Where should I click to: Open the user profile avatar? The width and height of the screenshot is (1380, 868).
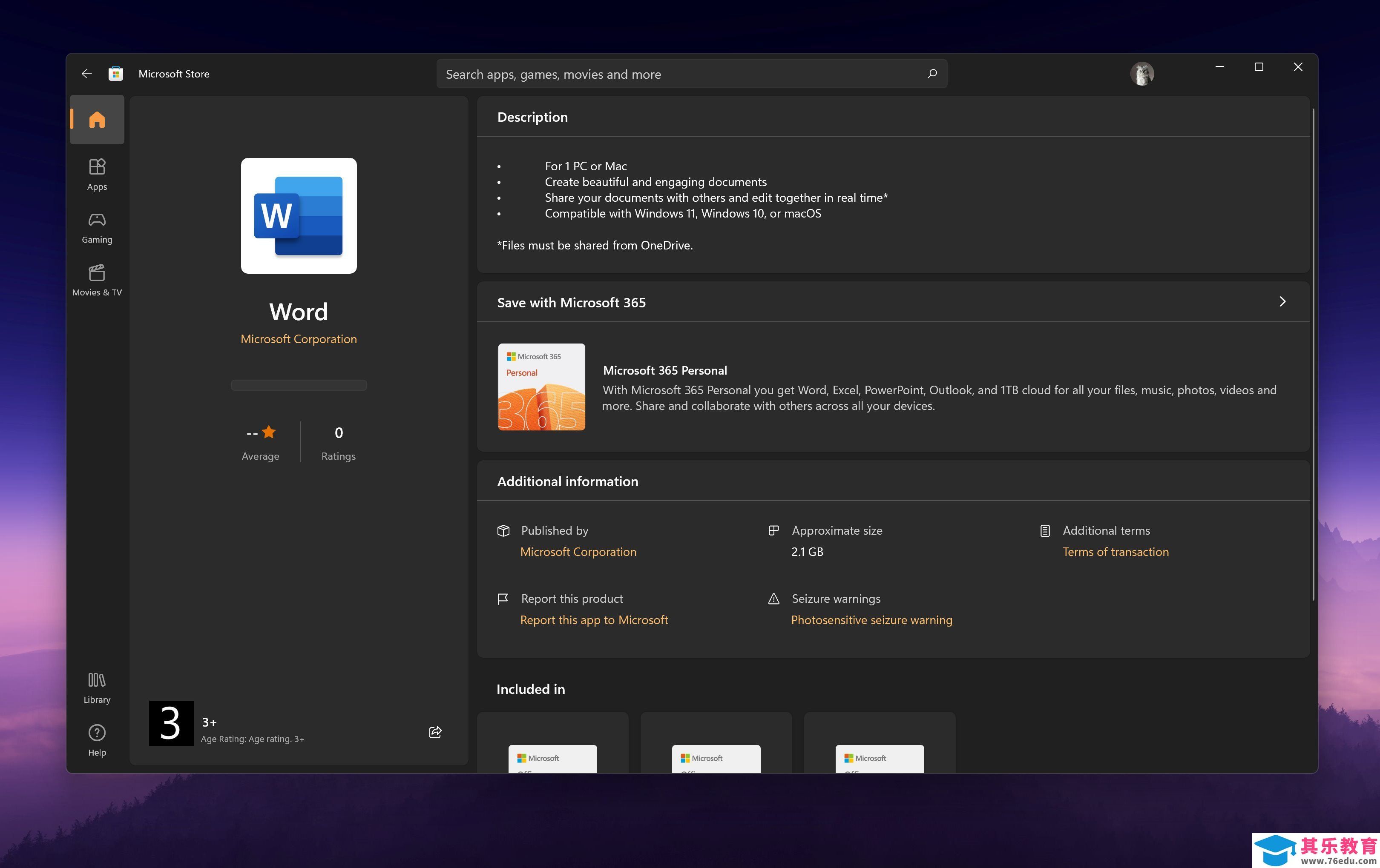1141,73
